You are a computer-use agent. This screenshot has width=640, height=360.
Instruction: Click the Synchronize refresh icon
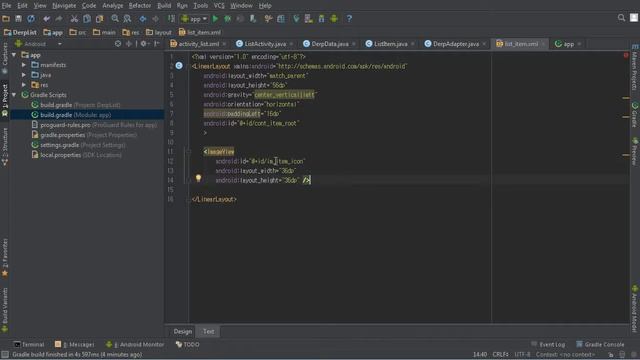pos(31,19)
